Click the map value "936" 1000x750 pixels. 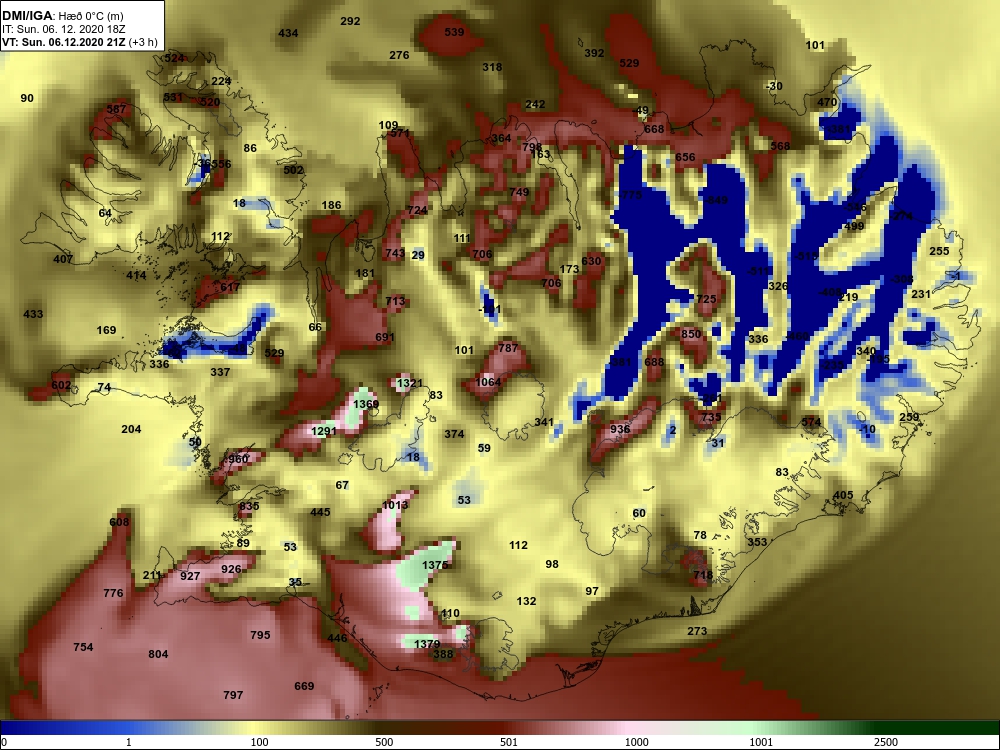click(x=620, y=429)
